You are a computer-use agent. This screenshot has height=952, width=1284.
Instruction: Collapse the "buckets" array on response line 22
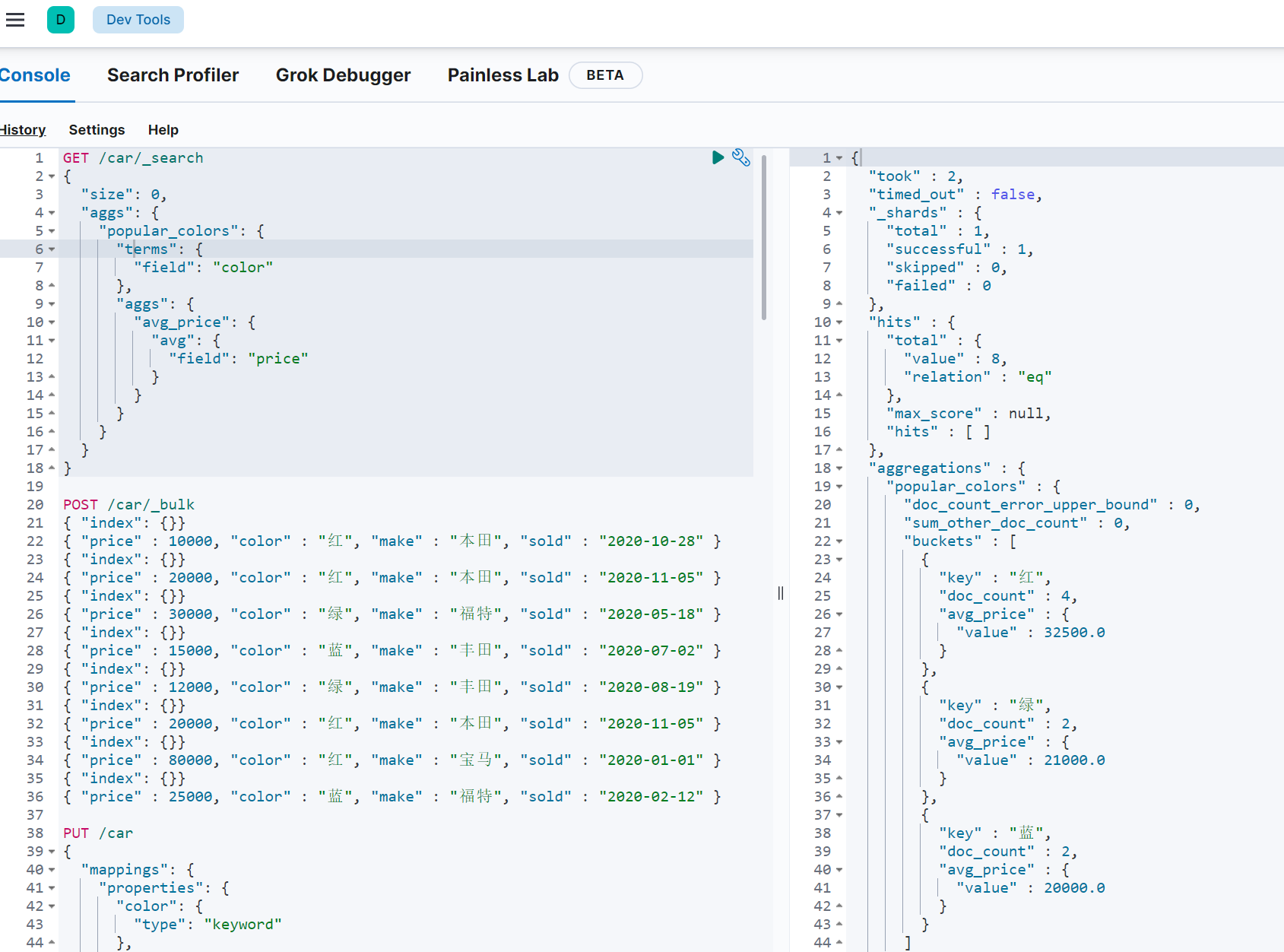point(839,541)
